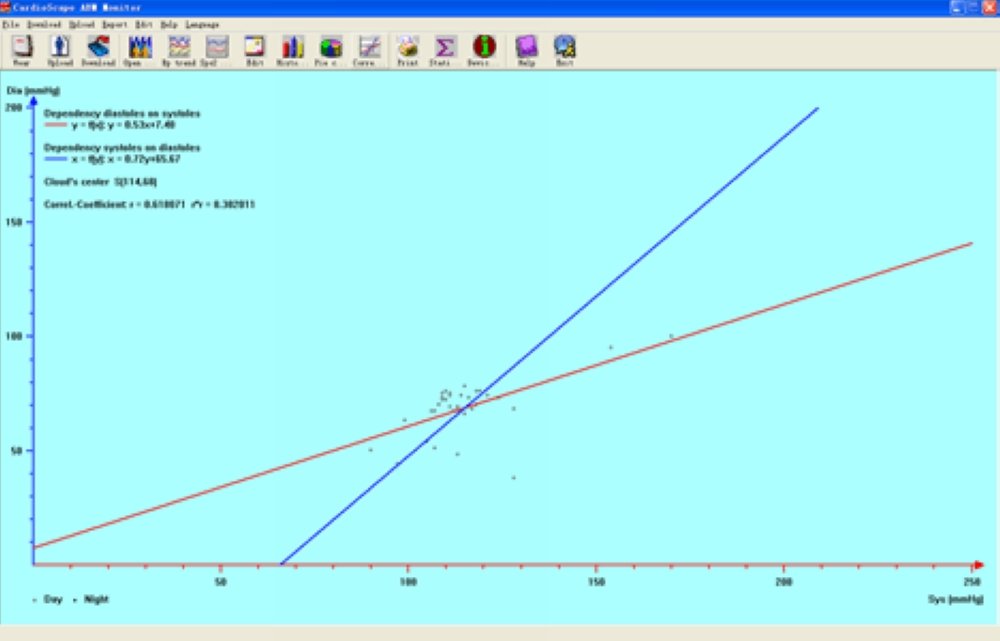This screenshot has width=1000, height=641.
Task: Click the red regression equation y = 0.53x+7.40
Action: [123, 125]
